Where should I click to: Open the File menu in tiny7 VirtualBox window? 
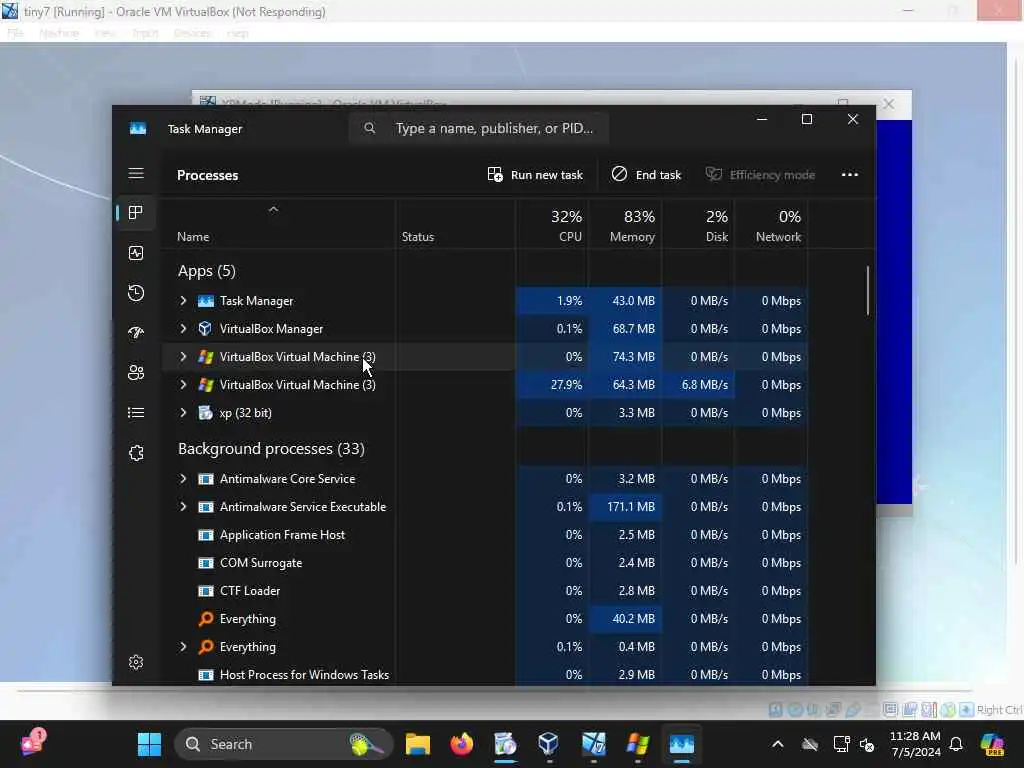[x=15, y=33]
